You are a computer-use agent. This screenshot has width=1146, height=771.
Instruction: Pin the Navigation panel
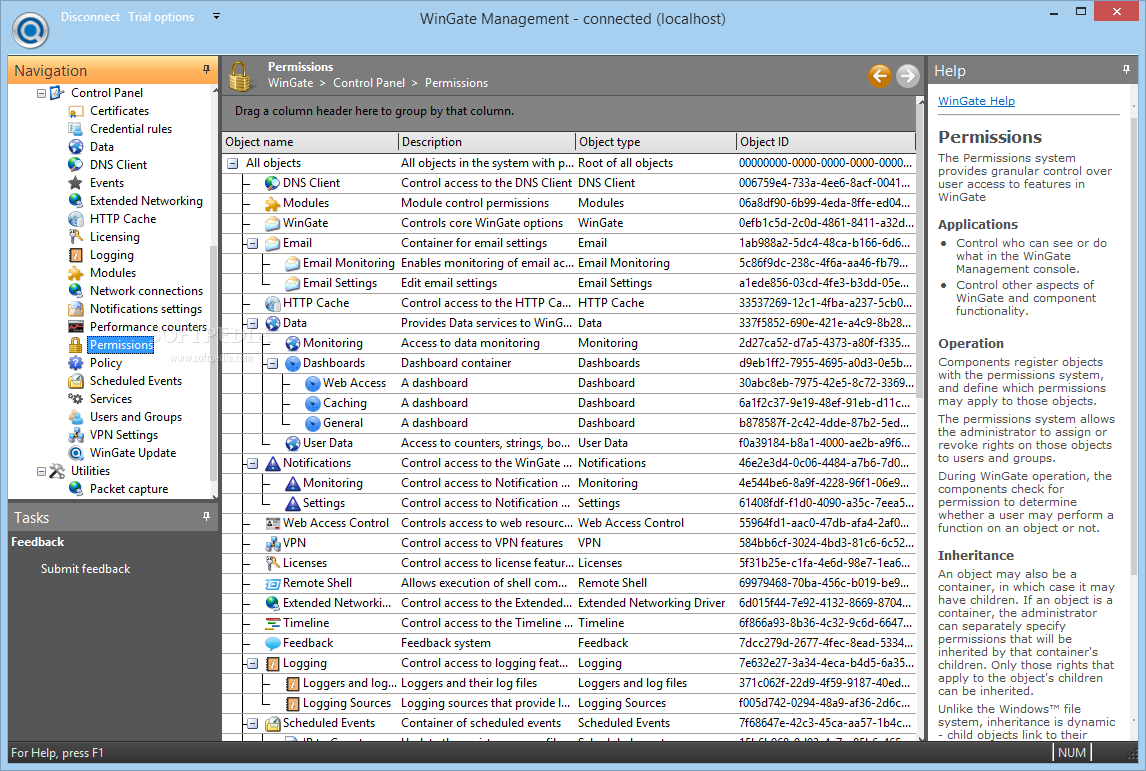pos(206,69)
